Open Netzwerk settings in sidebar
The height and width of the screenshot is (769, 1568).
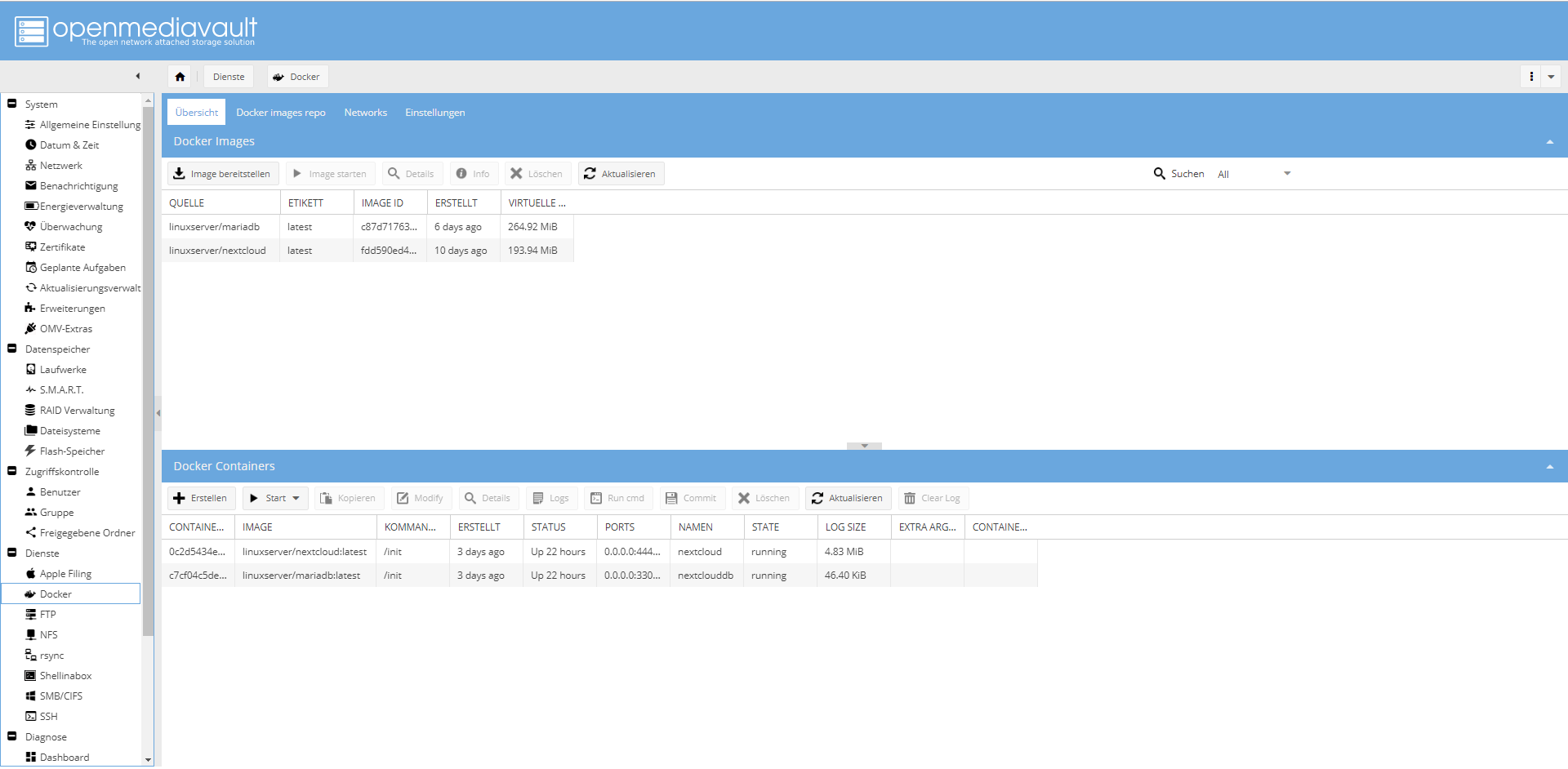[x=54, y=166]
